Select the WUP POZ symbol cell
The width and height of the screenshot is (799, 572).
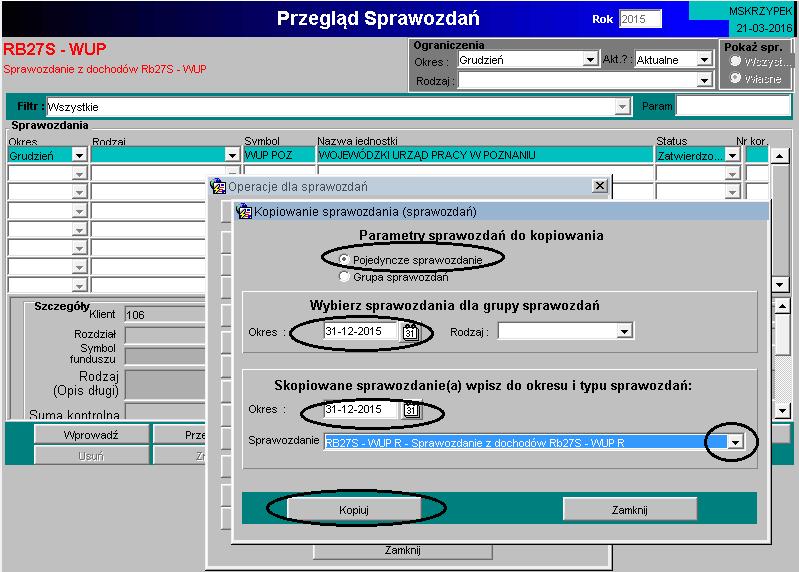click(279, 155)
